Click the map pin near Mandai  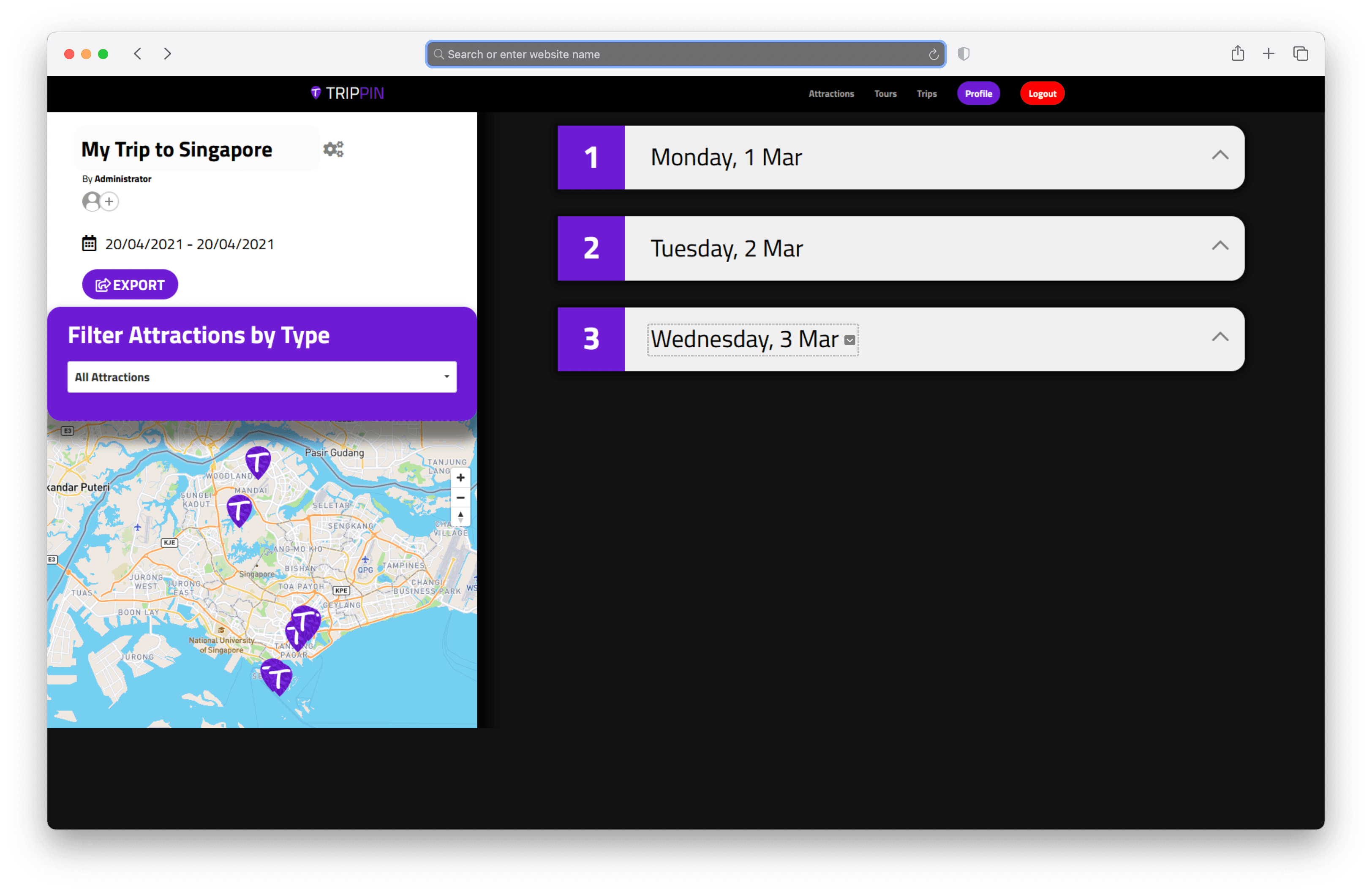(x=239, y=509)
